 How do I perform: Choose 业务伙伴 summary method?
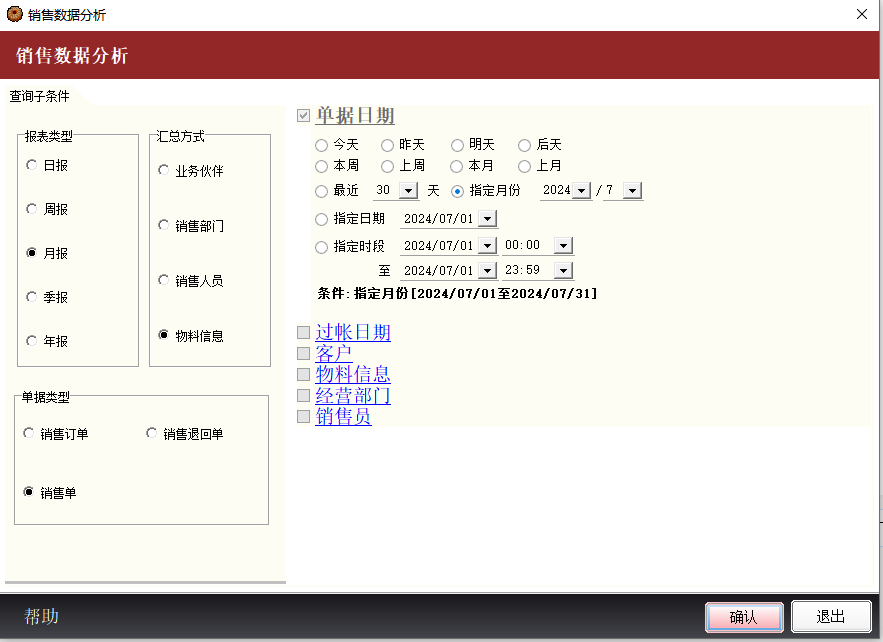click(x=163, y=170)
